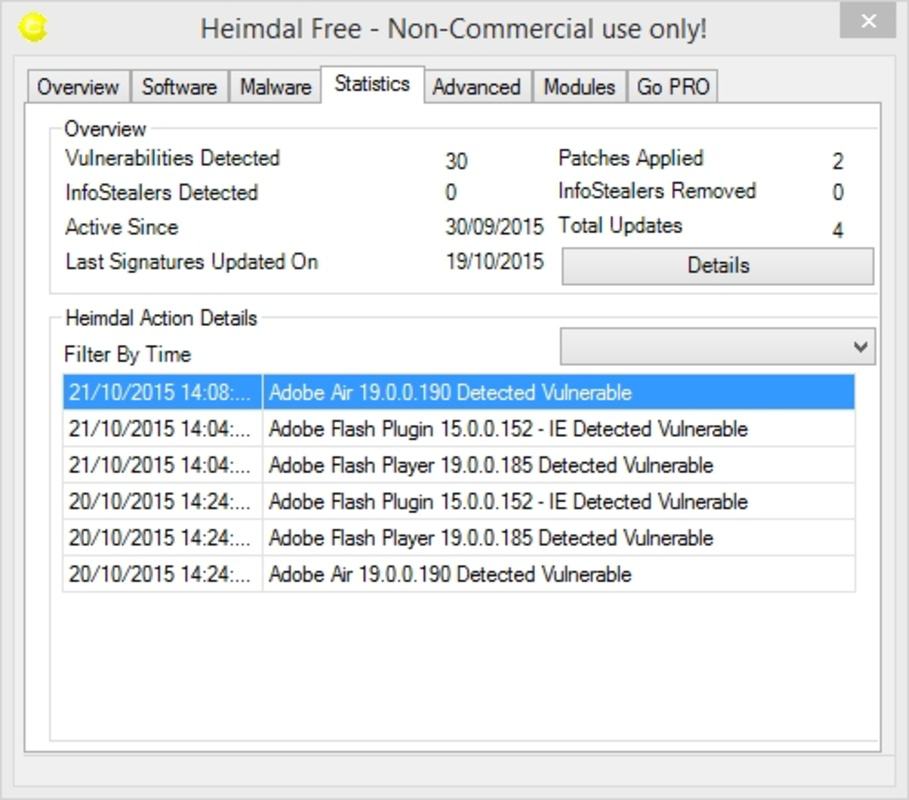The image size is (909, 800).
Task: Click the InfoStealers Removed label
Action: [657, 191]
